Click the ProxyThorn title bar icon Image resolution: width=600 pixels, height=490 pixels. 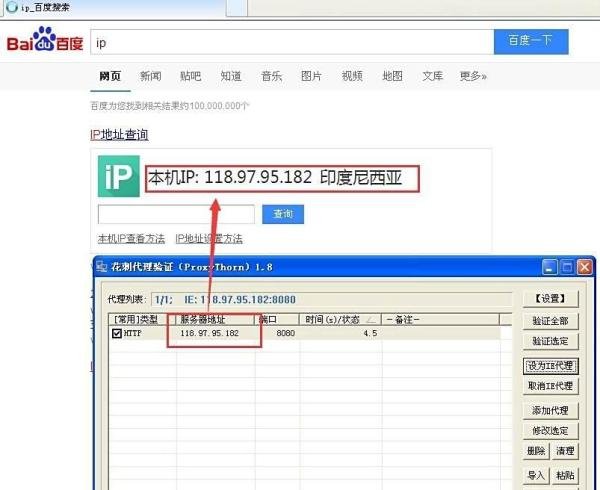pyautogui.click(x=101, y=266)
